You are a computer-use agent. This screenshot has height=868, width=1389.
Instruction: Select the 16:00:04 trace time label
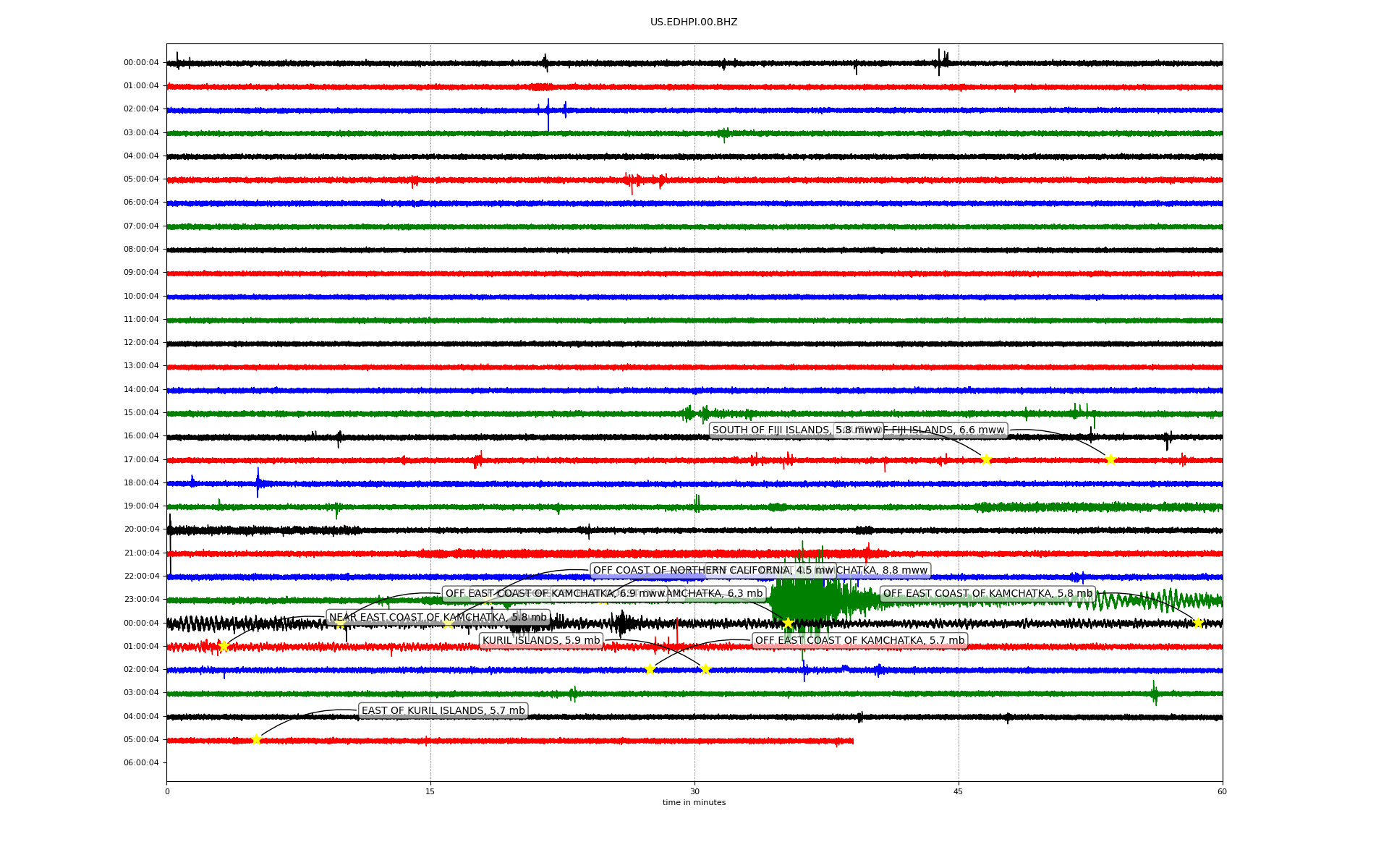coord(141,436)
